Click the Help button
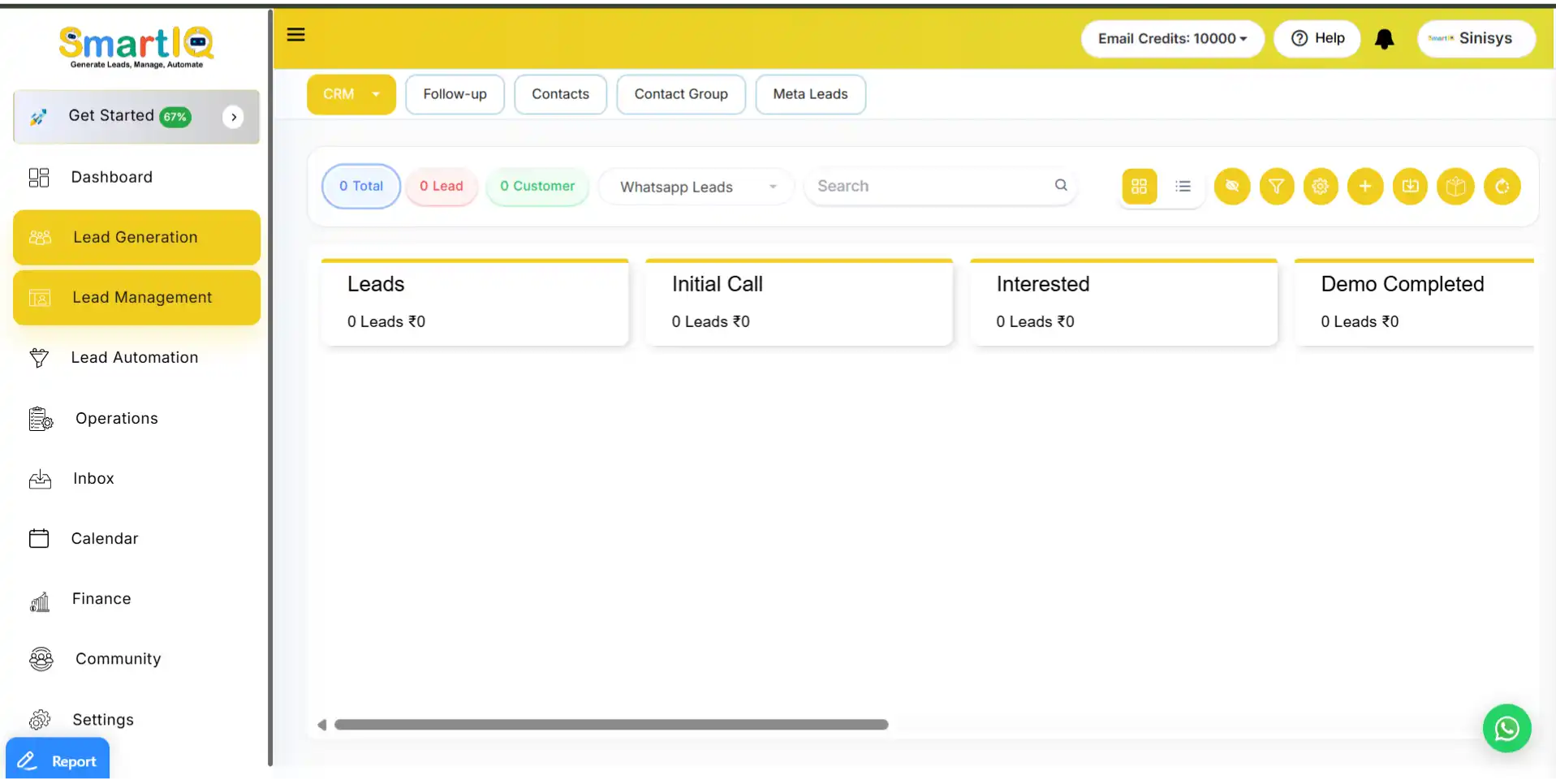The width and height of the screenshot is (1556, 784). (1317, 39)
